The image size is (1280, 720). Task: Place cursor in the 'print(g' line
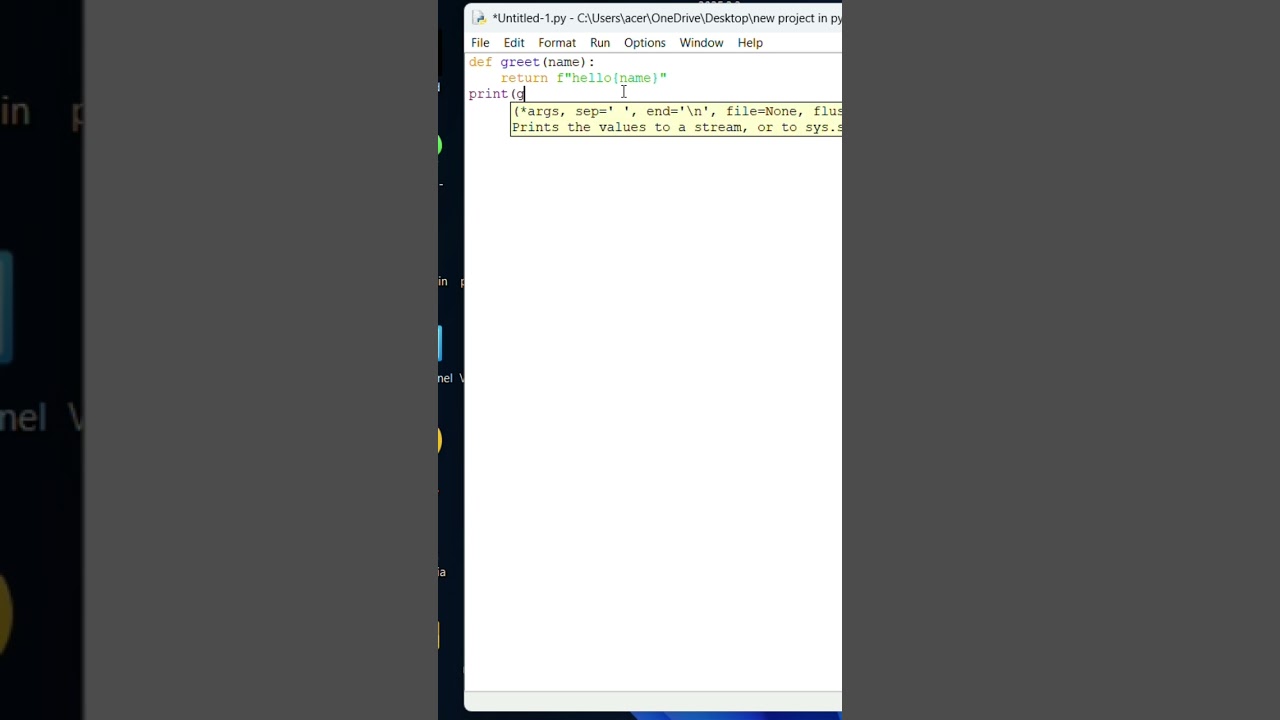(x=497, y=94)
